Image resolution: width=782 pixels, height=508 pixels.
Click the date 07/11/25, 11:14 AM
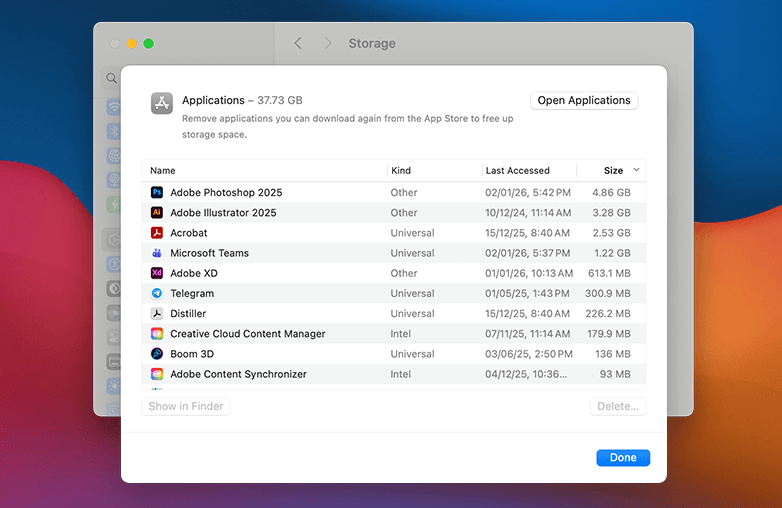(528, 334)
